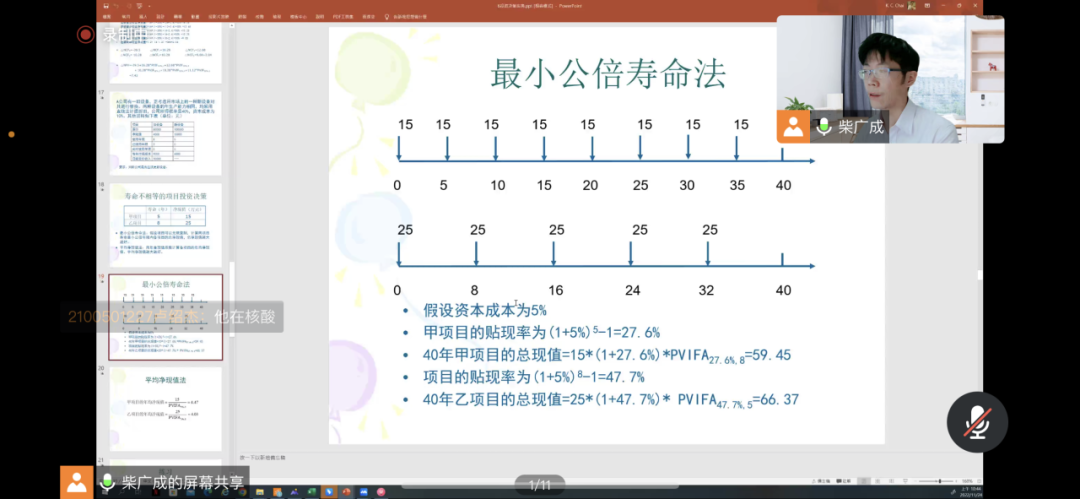Click the 160% zoom level value
This screenshot has width=1080, height=499.
click(x=967, y=481)
